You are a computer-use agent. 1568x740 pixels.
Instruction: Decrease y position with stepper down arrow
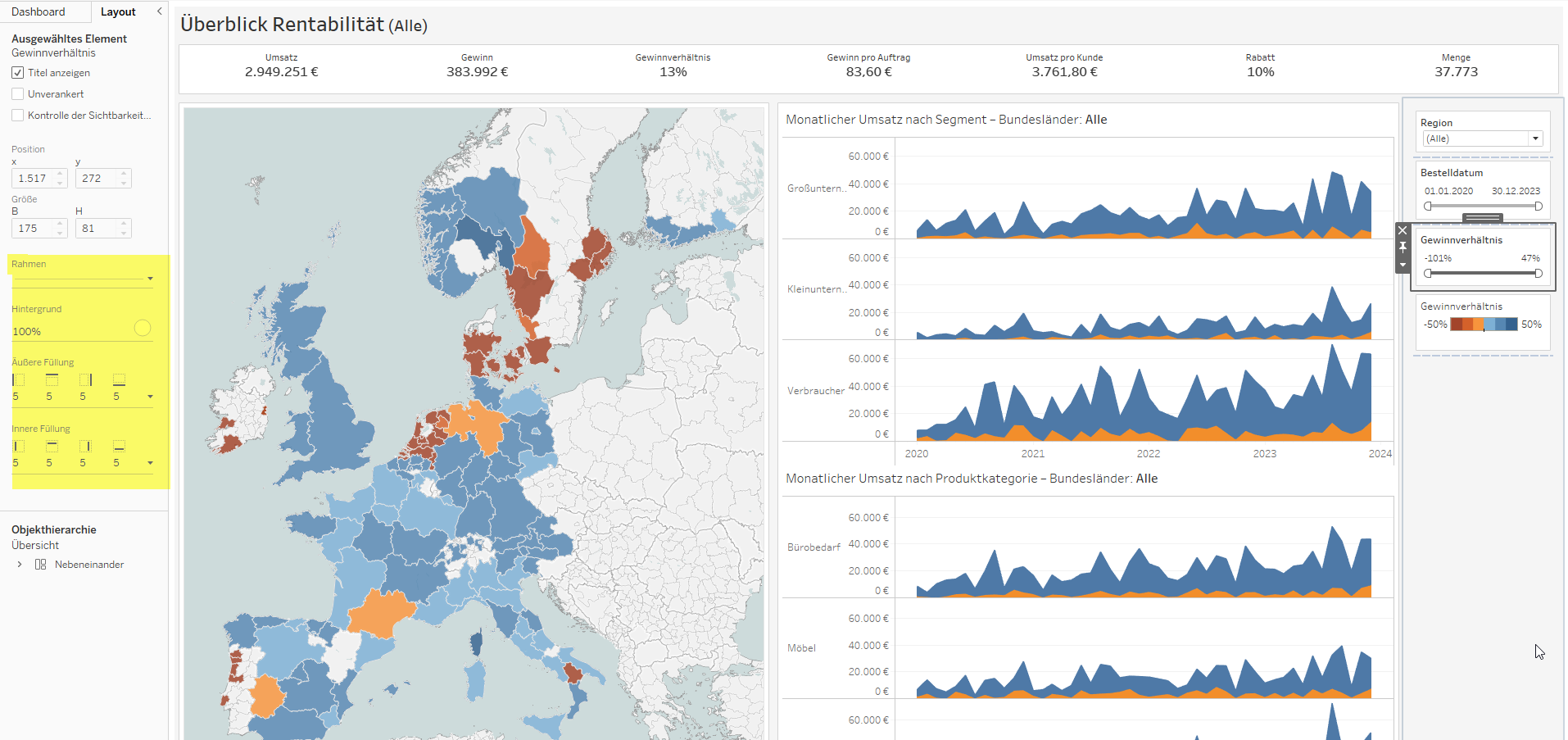(124, 183)
